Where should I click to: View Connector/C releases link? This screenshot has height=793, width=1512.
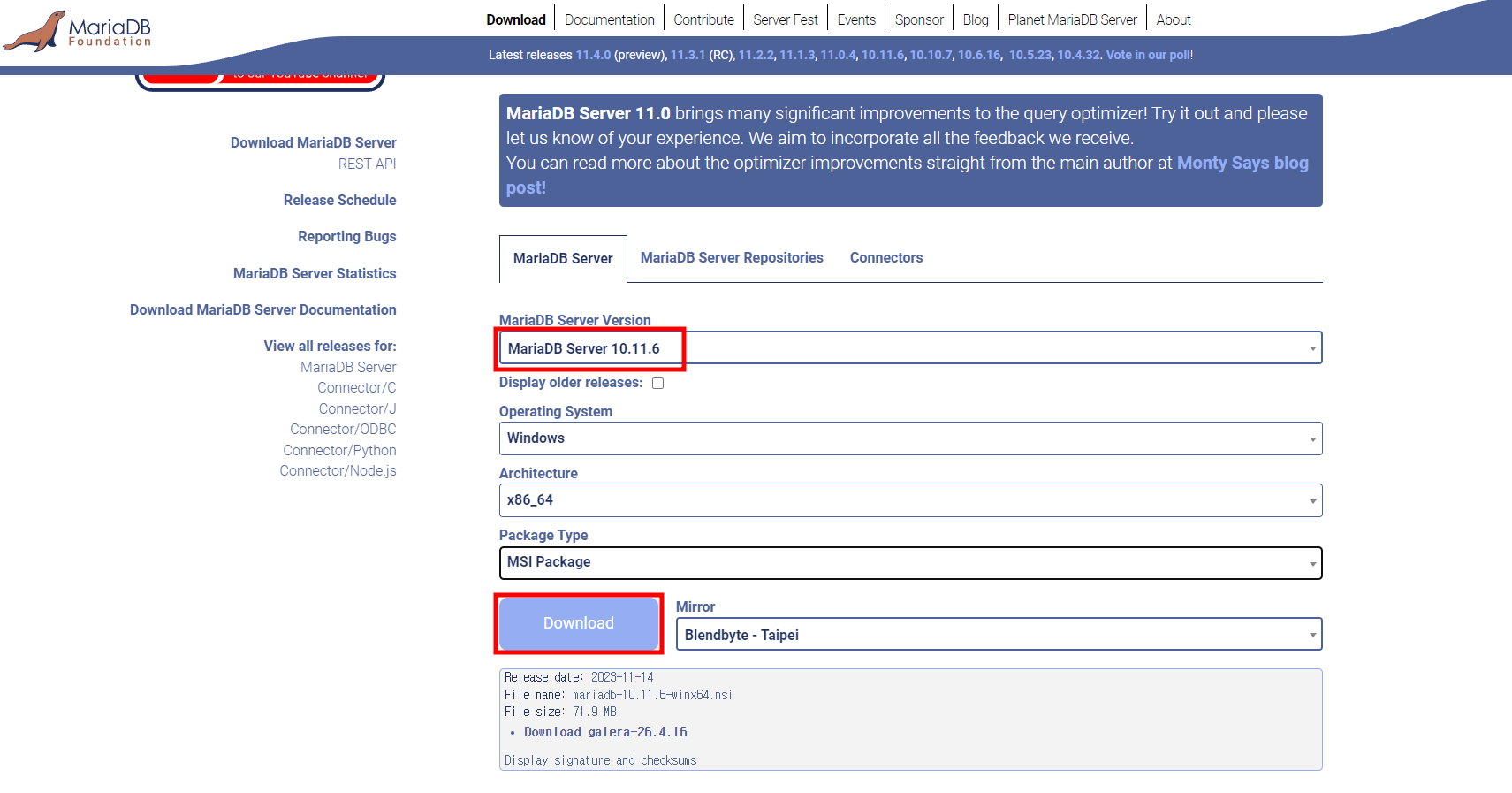point(357,387)
